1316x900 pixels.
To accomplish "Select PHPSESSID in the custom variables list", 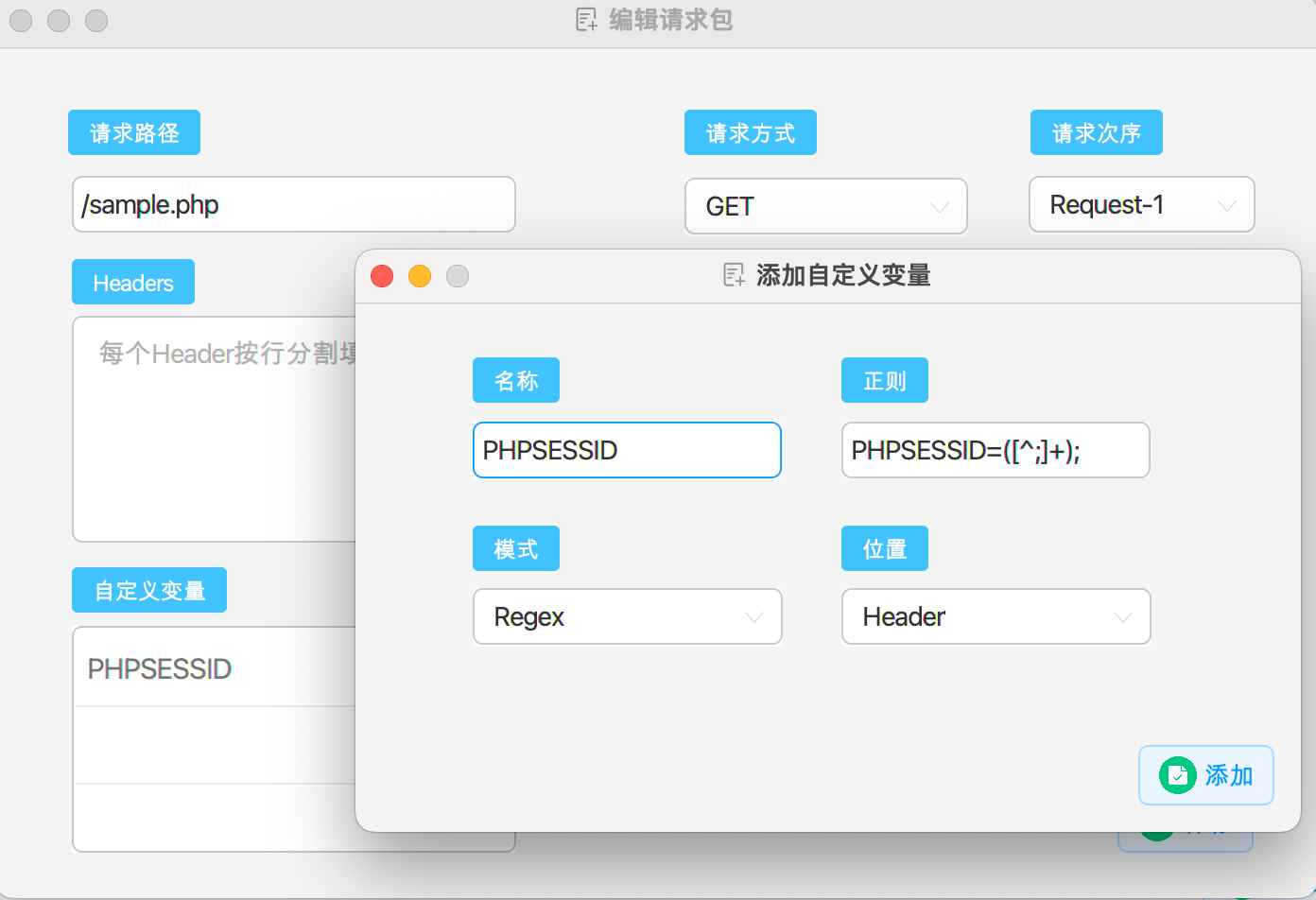I will pos(159,668).
